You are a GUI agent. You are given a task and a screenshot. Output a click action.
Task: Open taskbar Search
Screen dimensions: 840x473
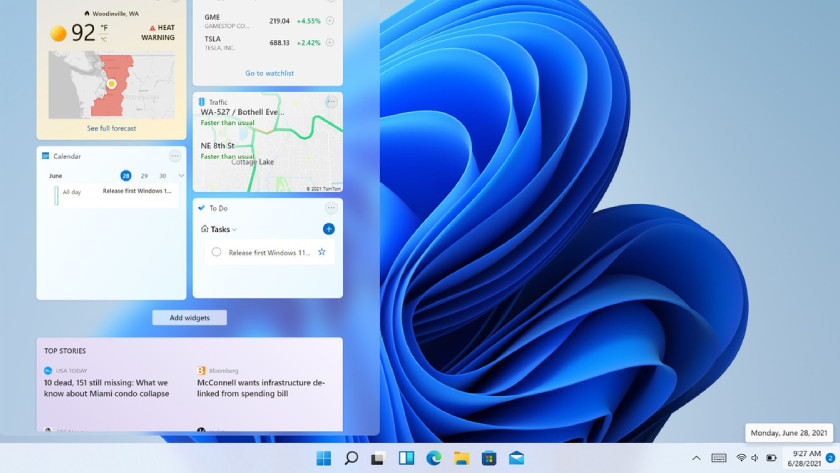tap(351, 458)
